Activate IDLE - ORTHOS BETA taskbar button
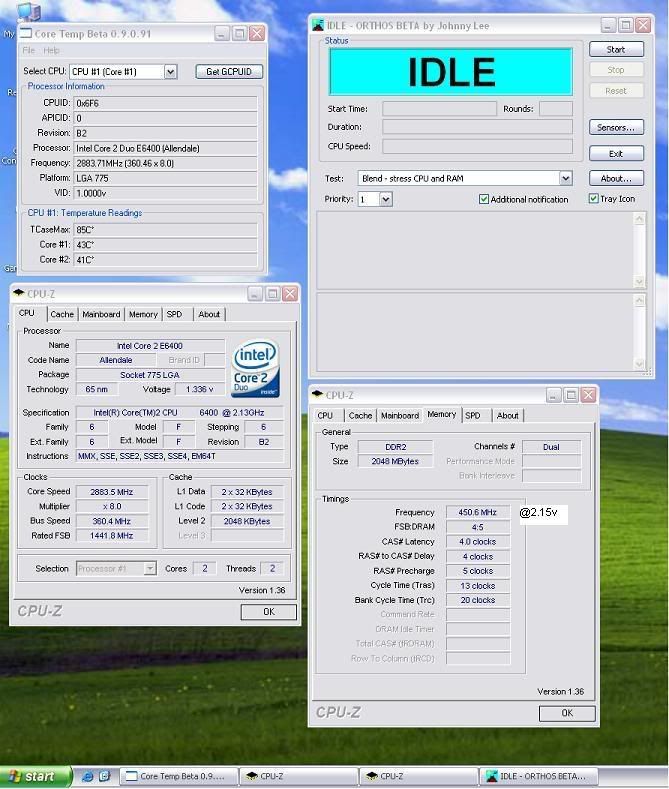Screen dimensions: 669x789 coord(538,776)
